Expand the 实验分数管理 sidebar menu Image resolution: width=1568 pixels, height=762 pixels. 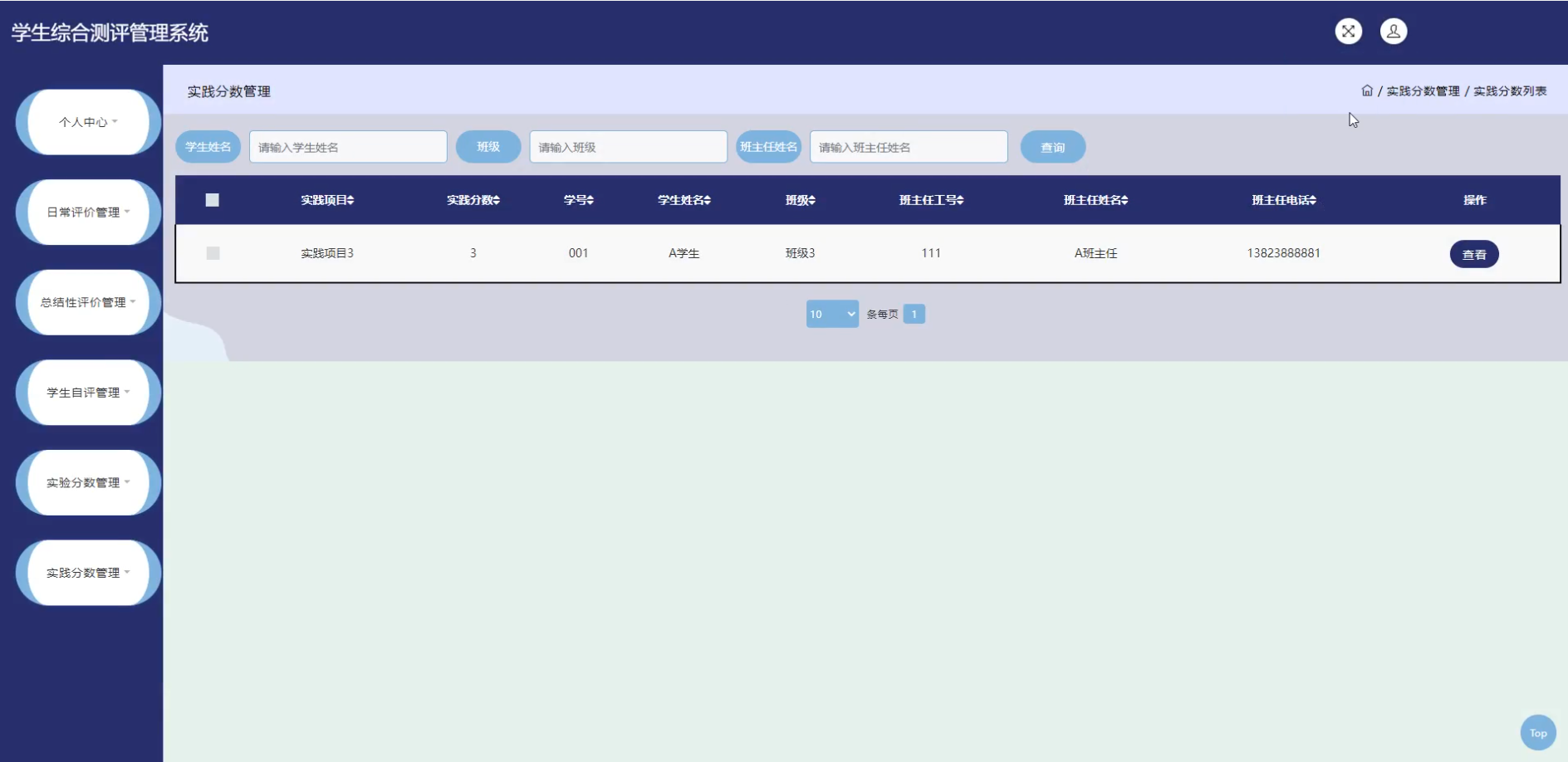point(88,483)
